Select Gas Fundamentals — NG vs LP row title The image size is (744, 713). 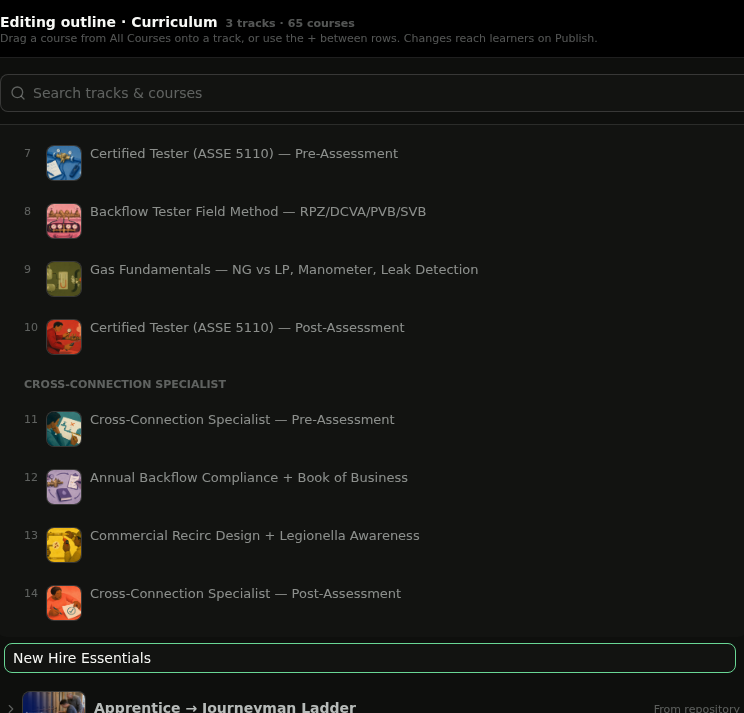[x=284, y=269]
